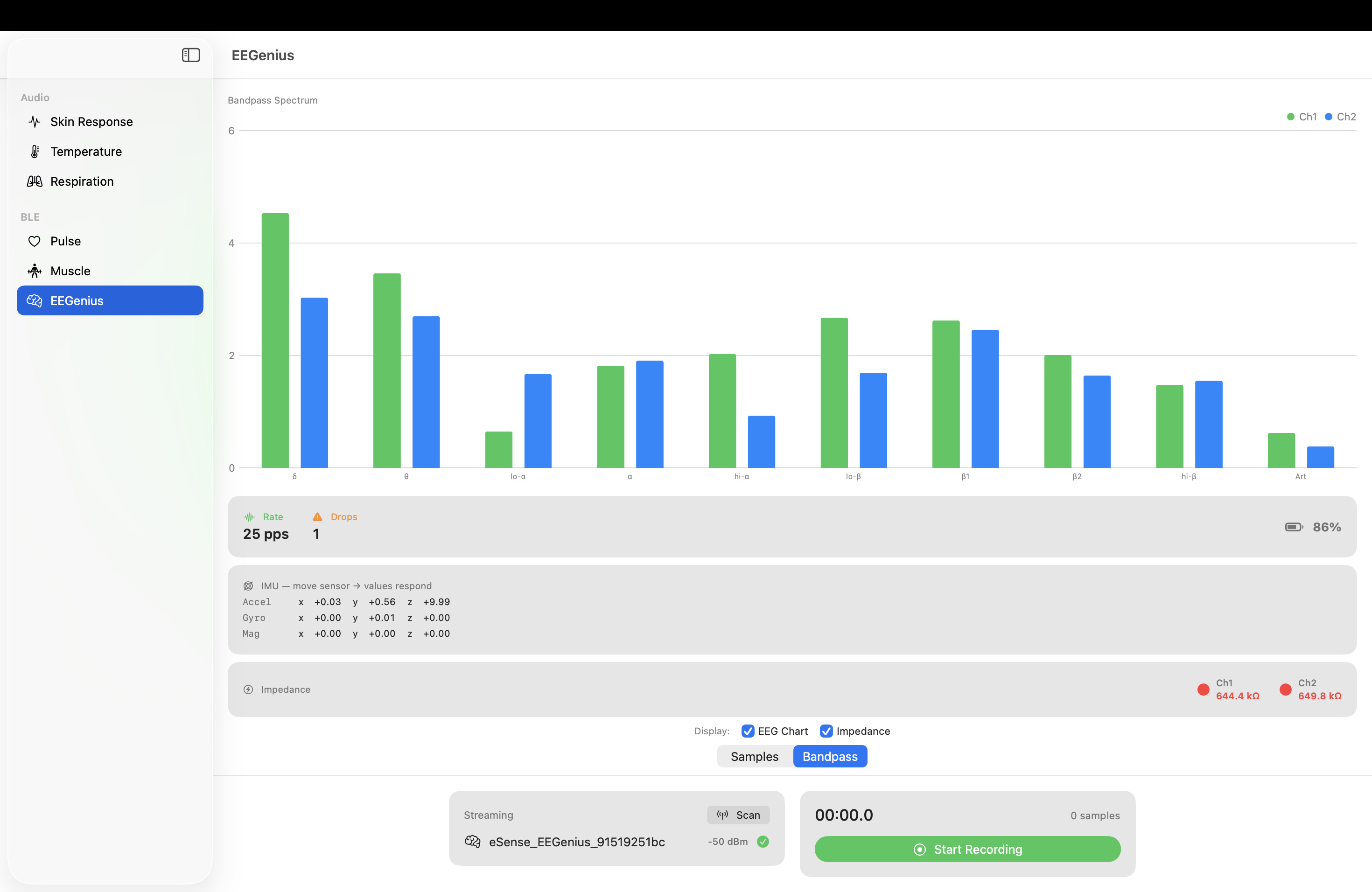Click the Start Recording button
The image size is (1372, 892).
click(x=967, y=850)
